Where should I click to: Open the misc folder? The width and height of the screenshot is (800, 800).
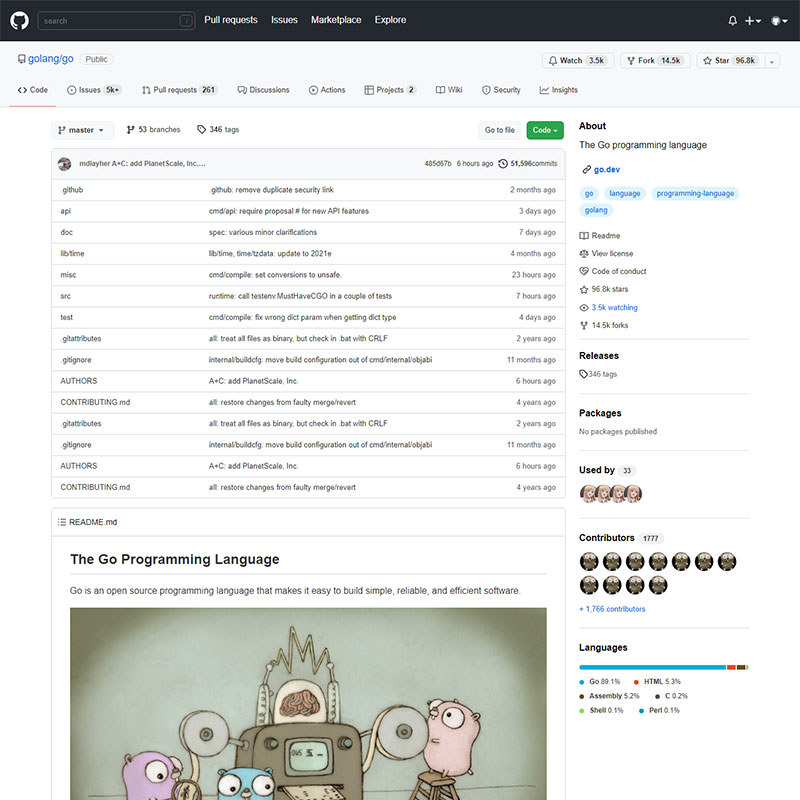(x=68, y=275)
